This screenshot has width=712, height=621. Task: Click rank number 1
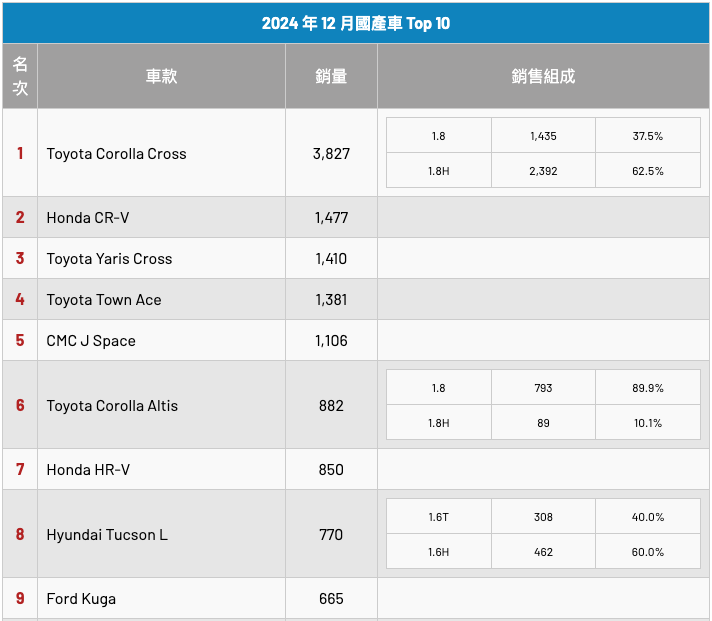point(20,153)
